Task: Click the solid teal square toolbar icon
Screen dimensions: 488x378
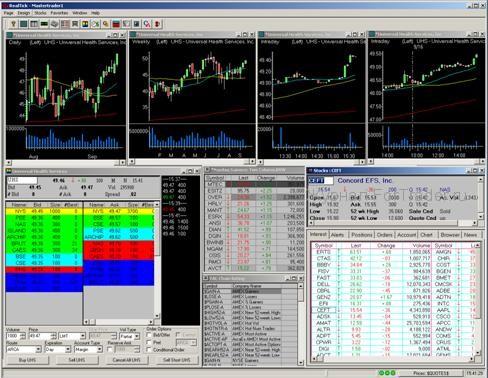Action: pyautogui.click(x=24, y=24)
